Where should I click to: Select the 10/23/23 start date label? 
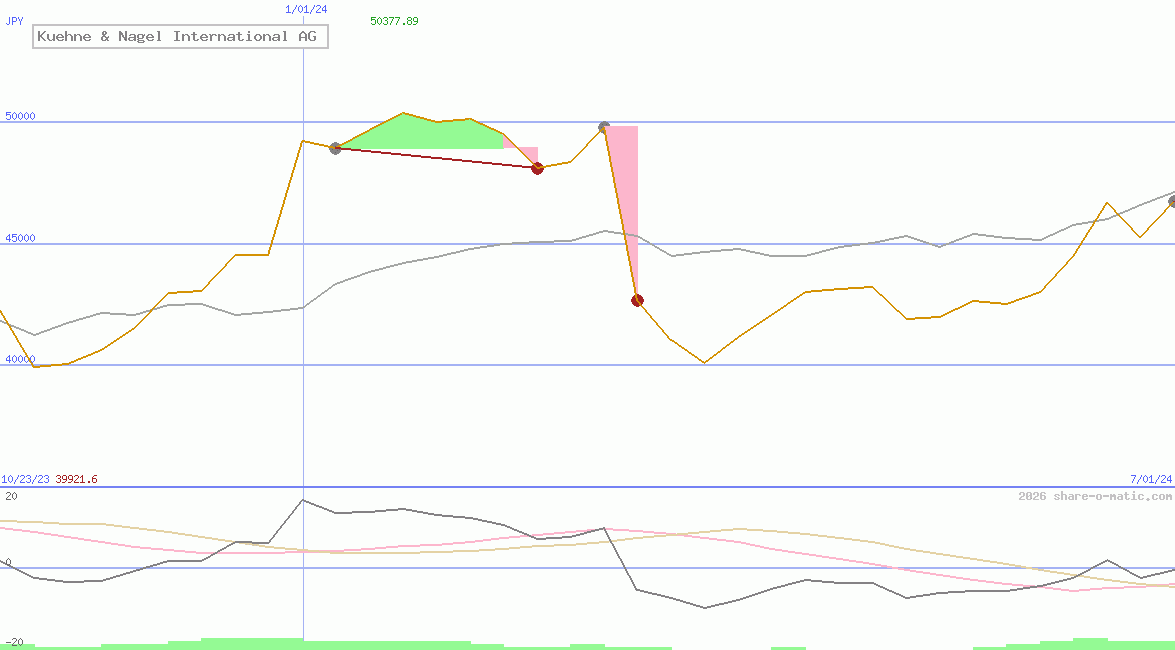[25, 479]
